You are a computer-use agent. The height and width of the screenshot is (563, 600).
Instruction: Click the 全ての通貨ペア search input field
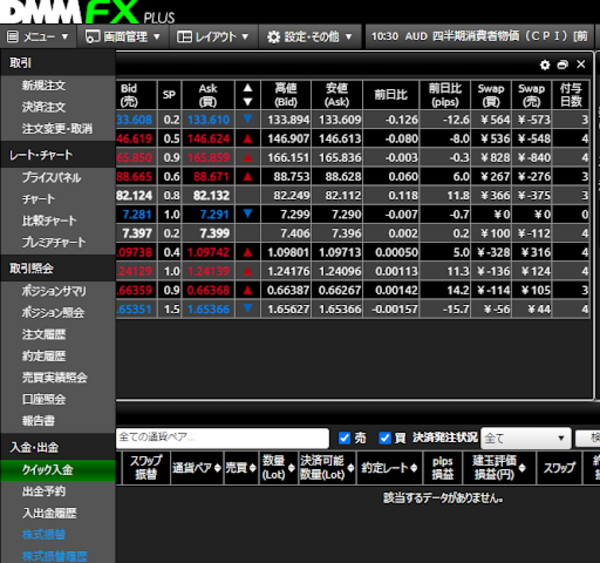(x=222, y=437)
